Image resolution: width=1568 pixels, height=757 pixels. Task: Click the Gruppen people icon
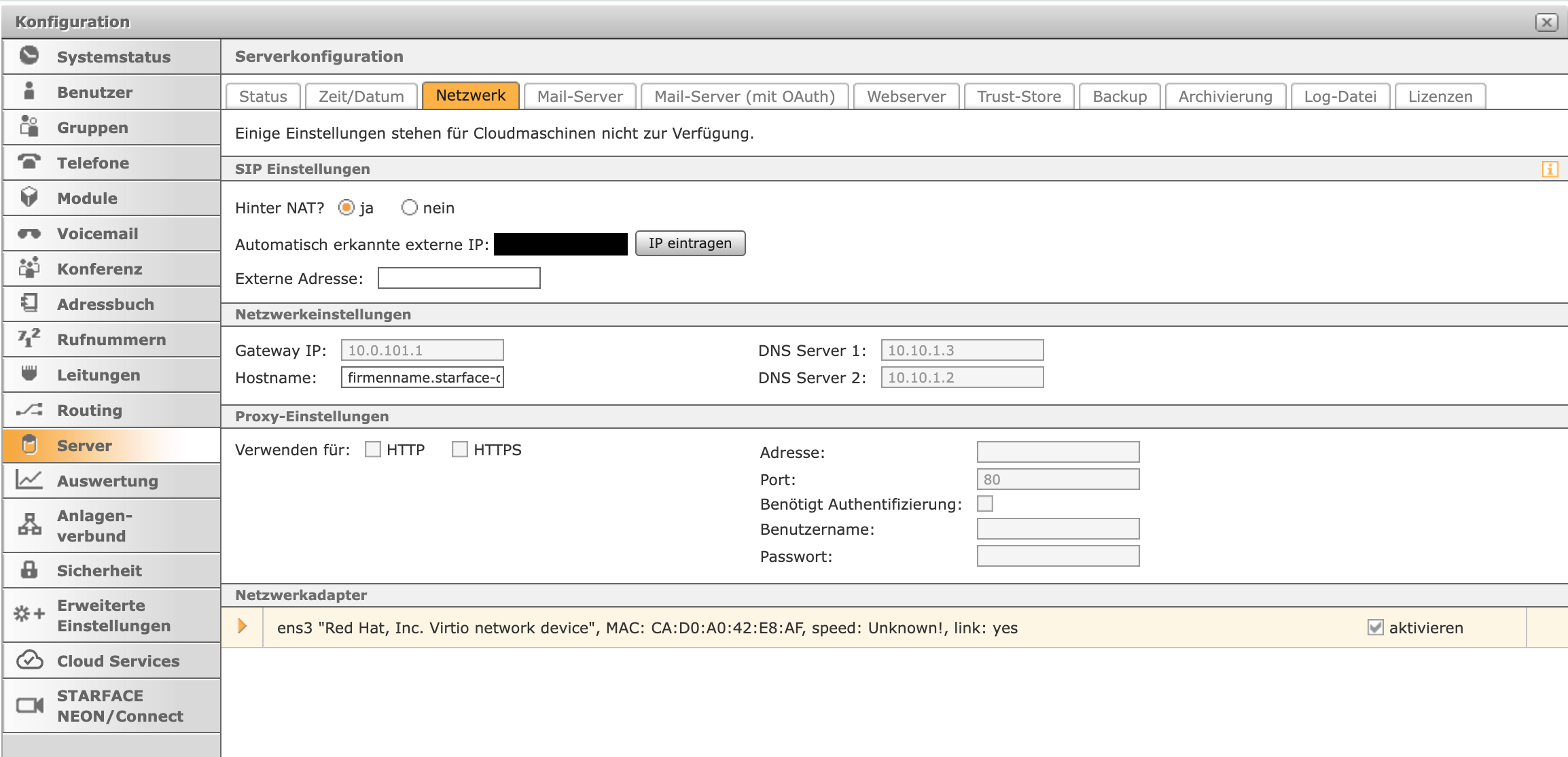click(29, 126)
